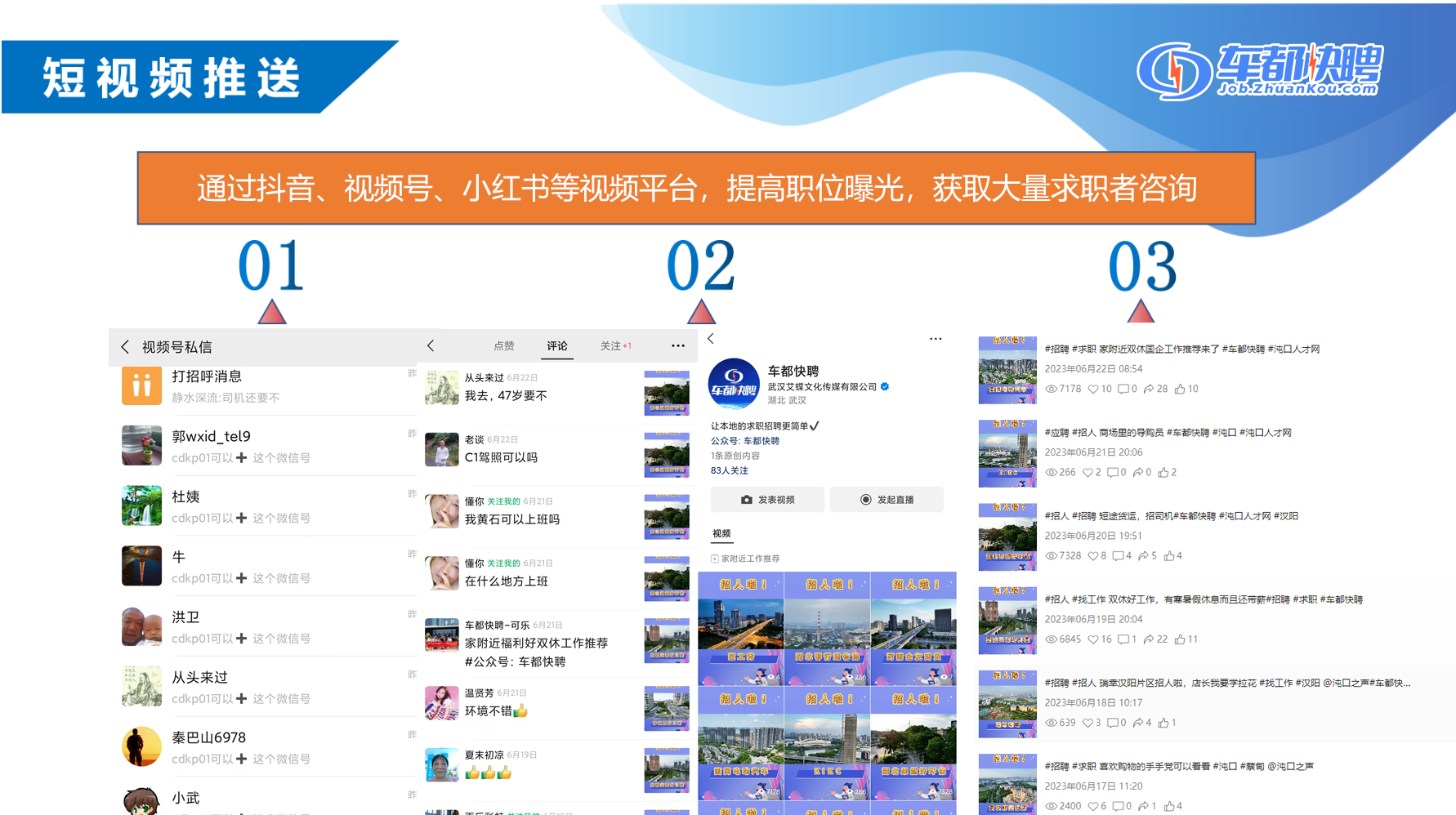Open video thumbnail beside C1驾照可以吗 comment
This screenshot has width=1456, height=815.
667,456
